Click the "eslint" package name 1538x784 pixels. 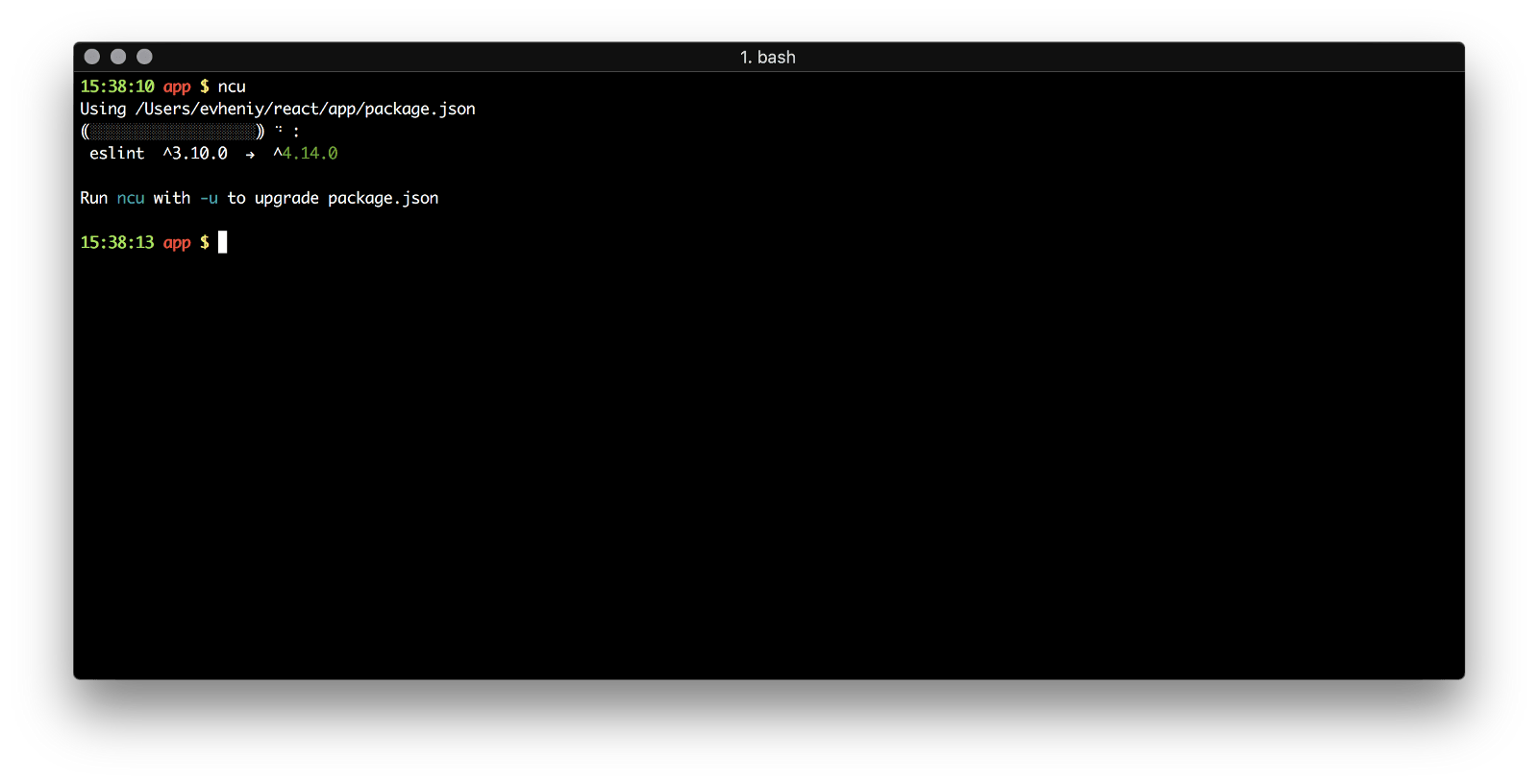(x=116, y=154)
